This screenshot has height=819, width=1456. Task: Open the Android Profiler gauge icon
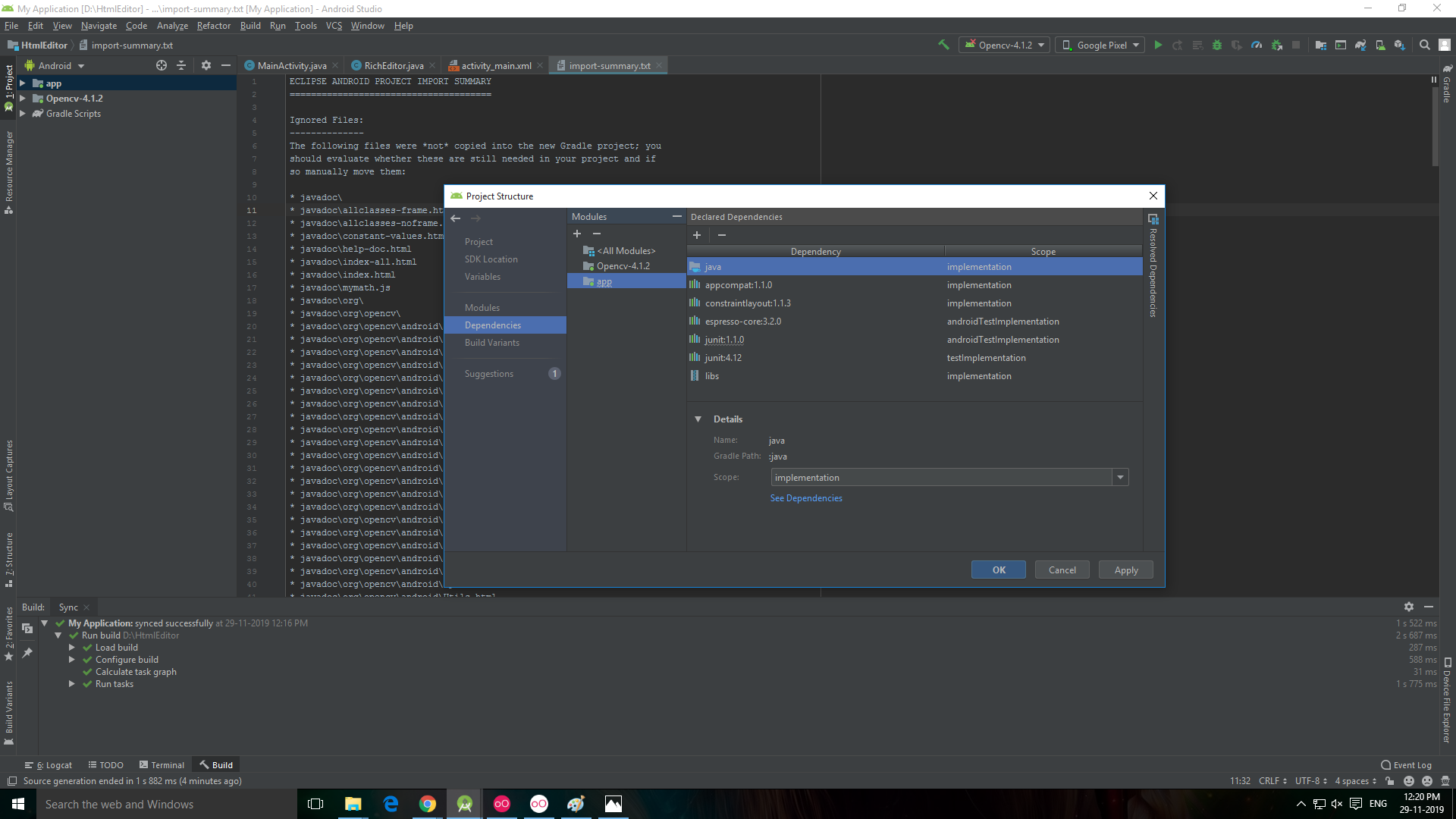(1257, 45)
